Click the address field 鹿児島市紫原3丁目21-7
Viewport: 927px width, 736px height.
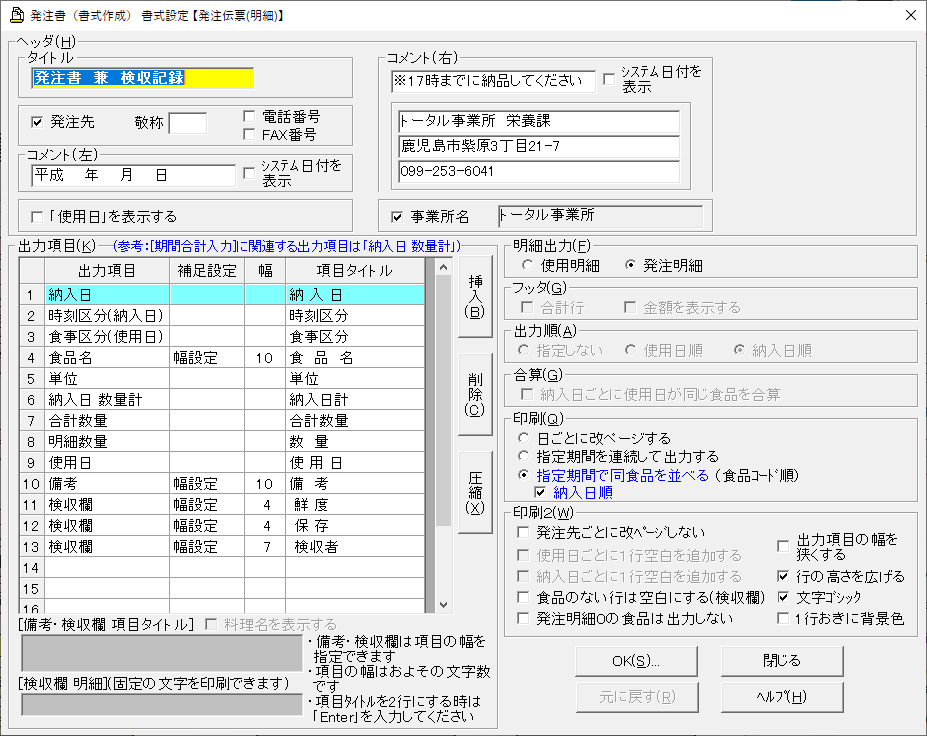pyautogui.click(x=539, y=146)
